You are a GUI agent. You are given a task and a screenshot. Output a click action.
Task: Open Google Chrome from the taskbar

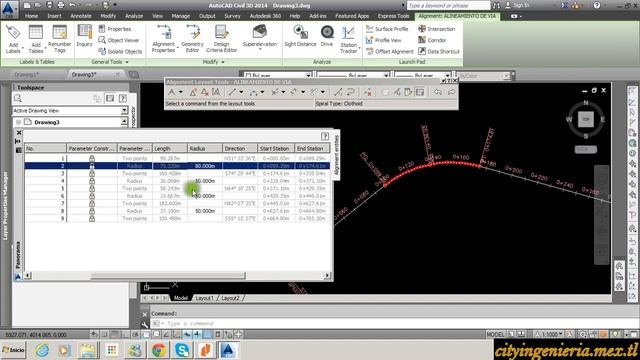[x=159, y=350]
